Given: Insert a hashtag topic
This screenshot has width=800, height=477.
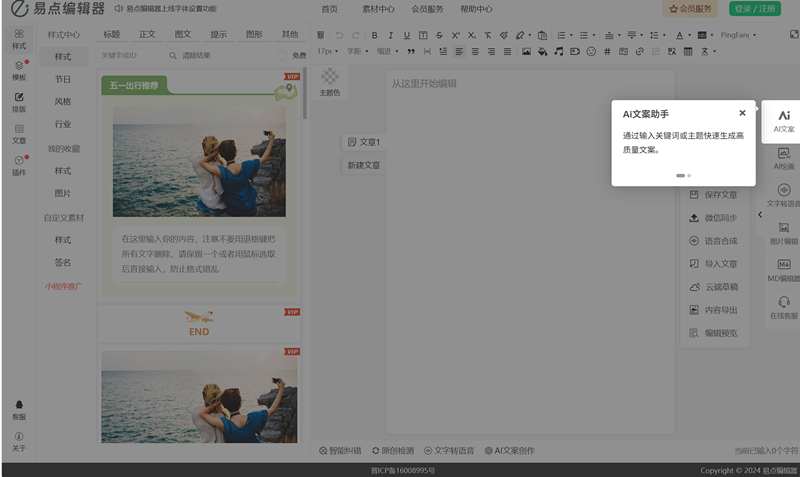Looking at the screenshot, I should (x=607, y=52).
